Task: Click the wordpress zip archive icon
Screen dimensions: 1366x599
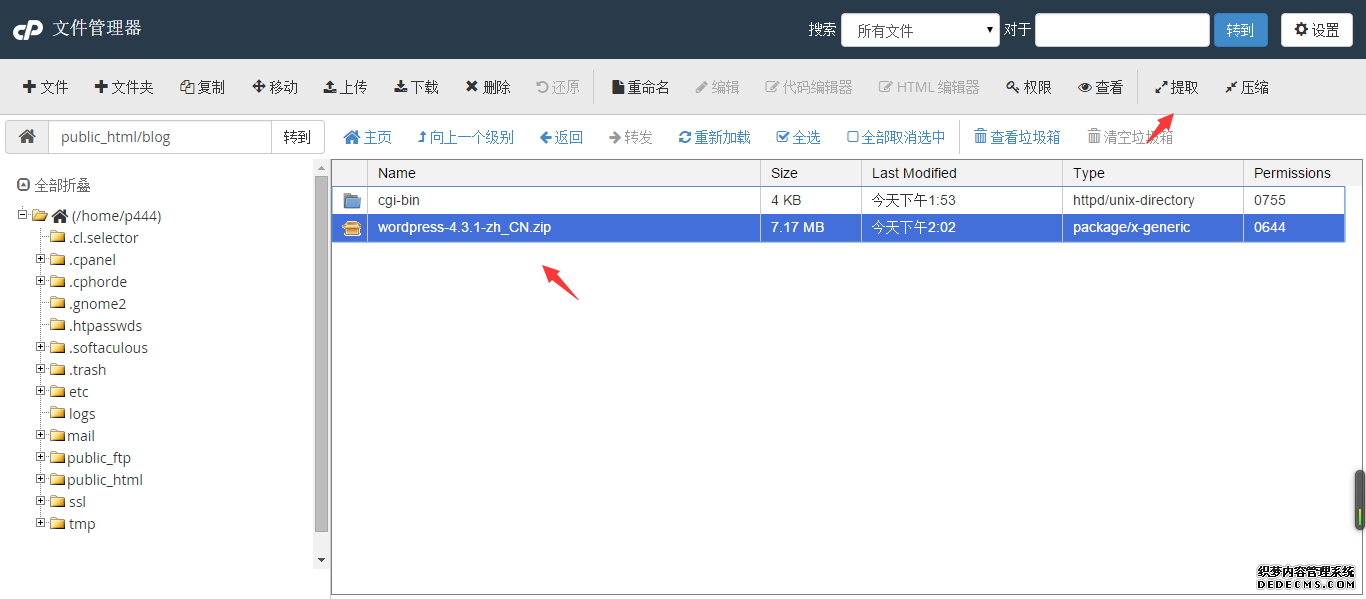Action: [352, 228]
